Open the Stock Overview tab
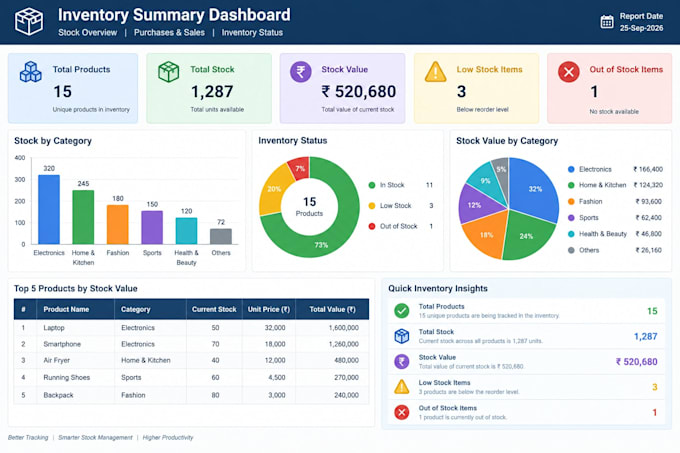The image size is (680, 453). click(88, 33)
